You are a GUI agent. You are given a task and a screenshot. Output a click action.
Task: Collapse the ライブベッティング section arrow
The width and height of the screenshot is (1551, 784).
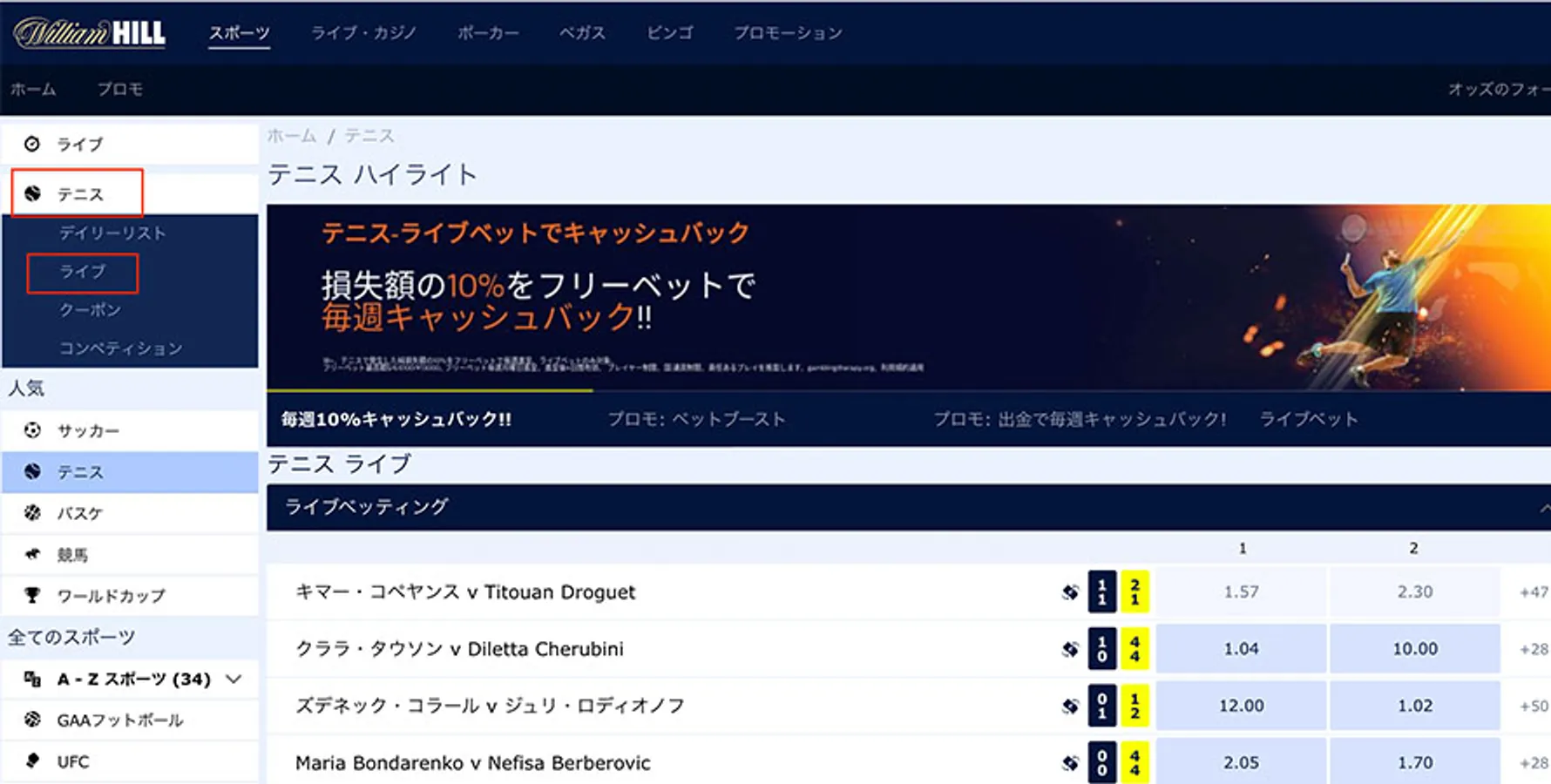pos(1544,508)
